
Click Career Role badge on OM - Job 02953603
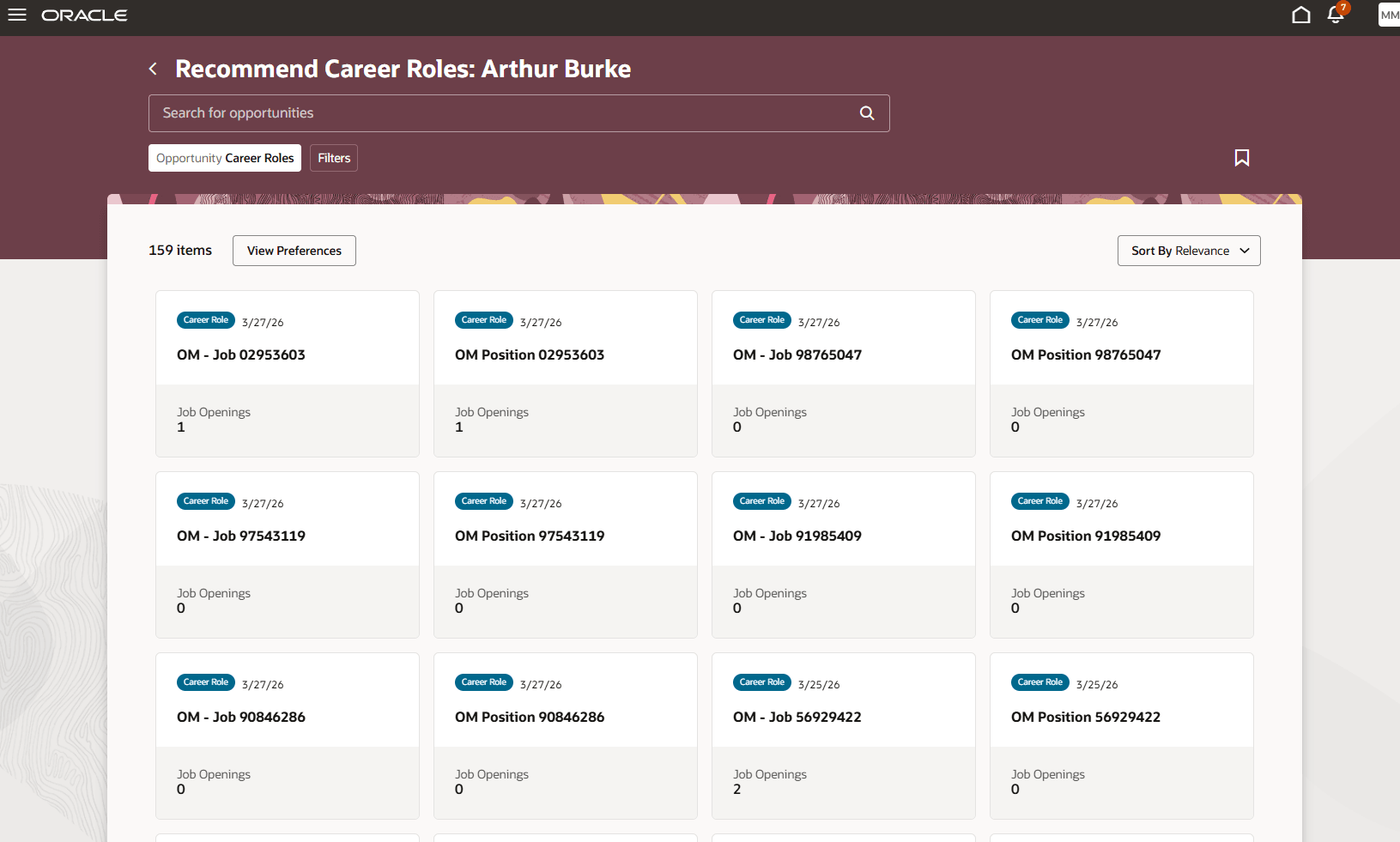click(206, 320)
